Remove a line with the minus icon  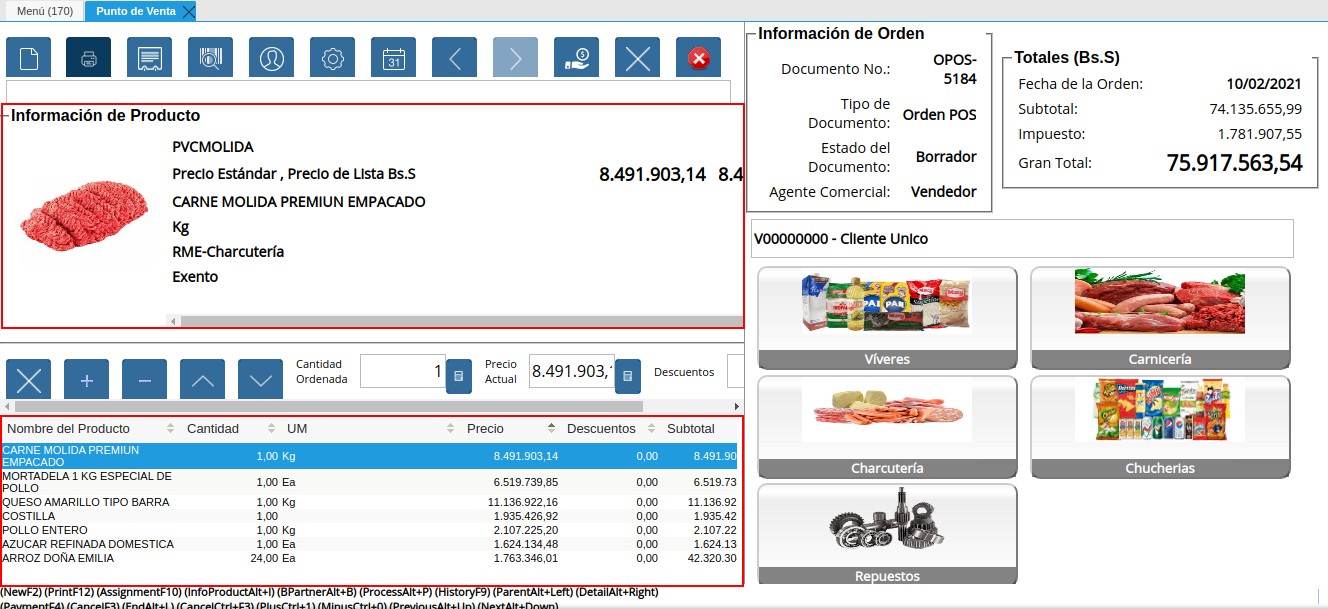click(x=144, y=379)
